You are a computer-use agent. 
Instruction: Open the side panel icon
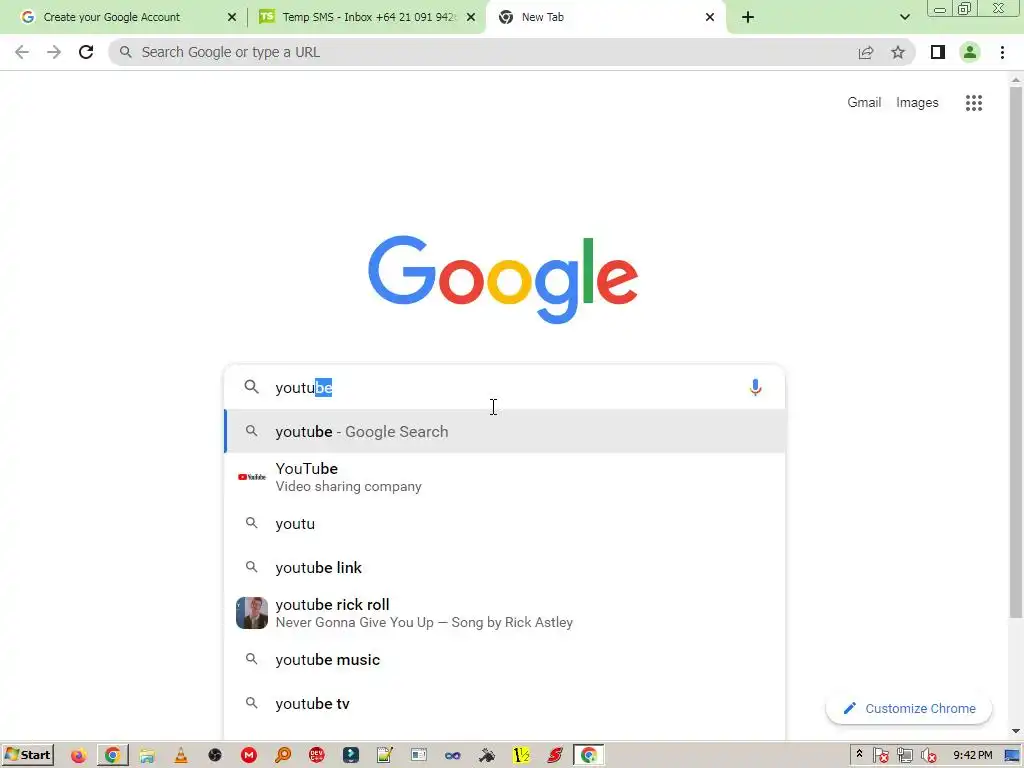click(x=938, y=52)
